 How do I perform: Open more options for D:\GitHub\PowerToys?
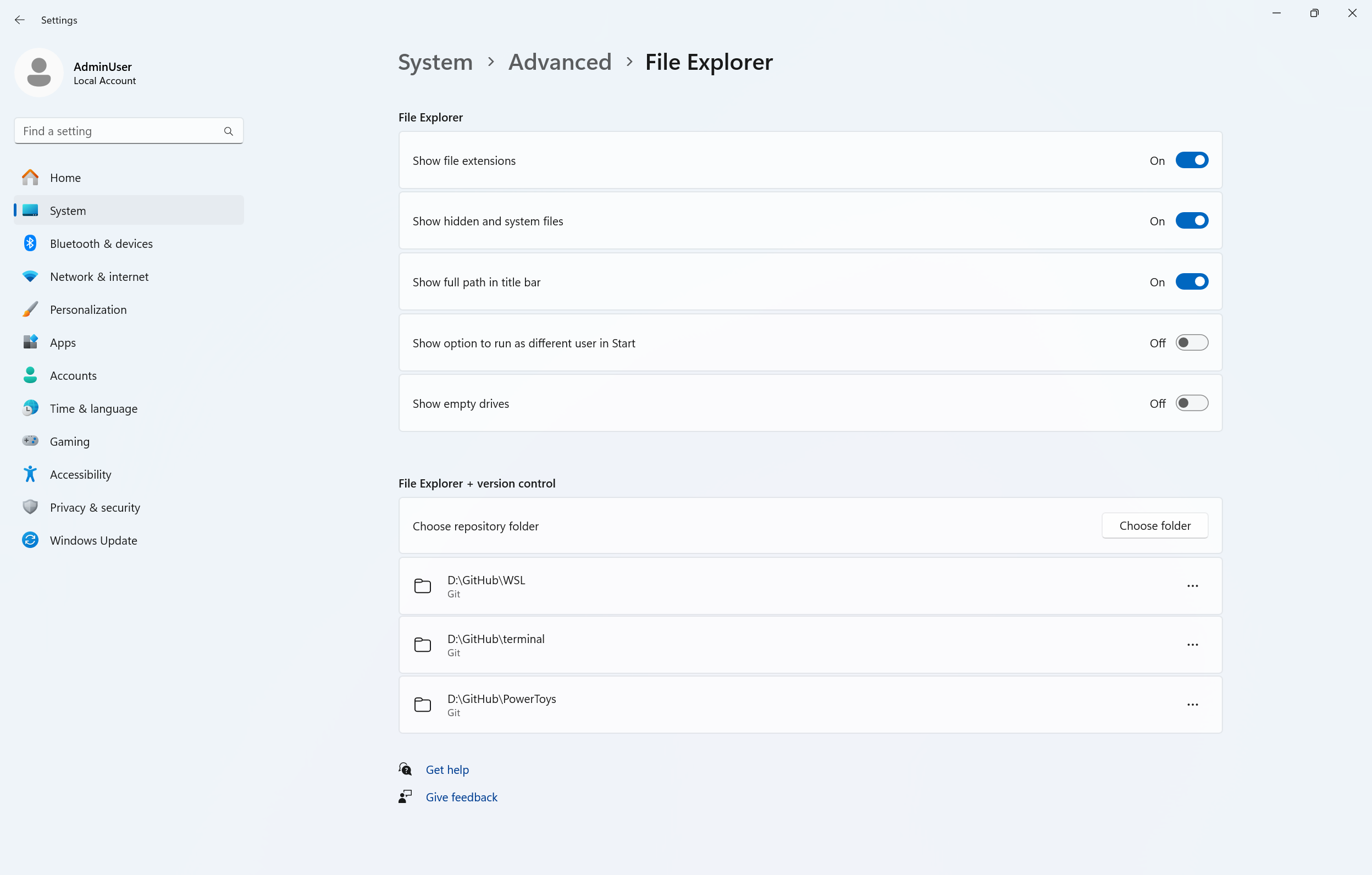(1192, 705)
